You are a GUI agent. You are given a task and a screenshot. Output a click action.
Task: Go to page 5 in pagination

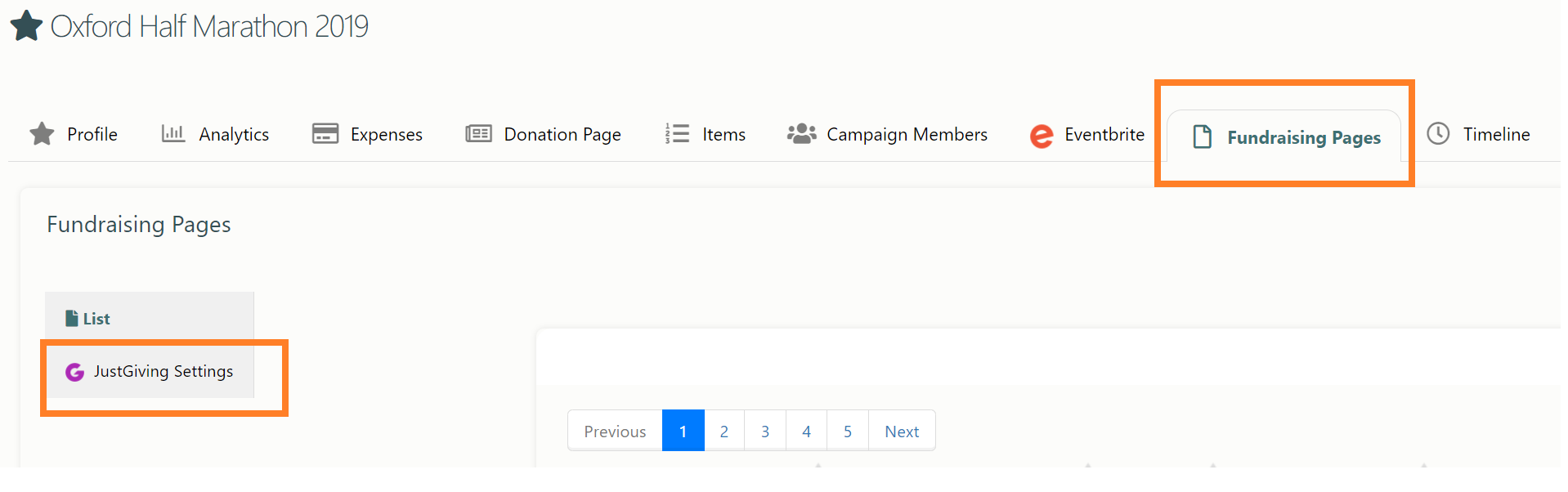click(848, 431)
